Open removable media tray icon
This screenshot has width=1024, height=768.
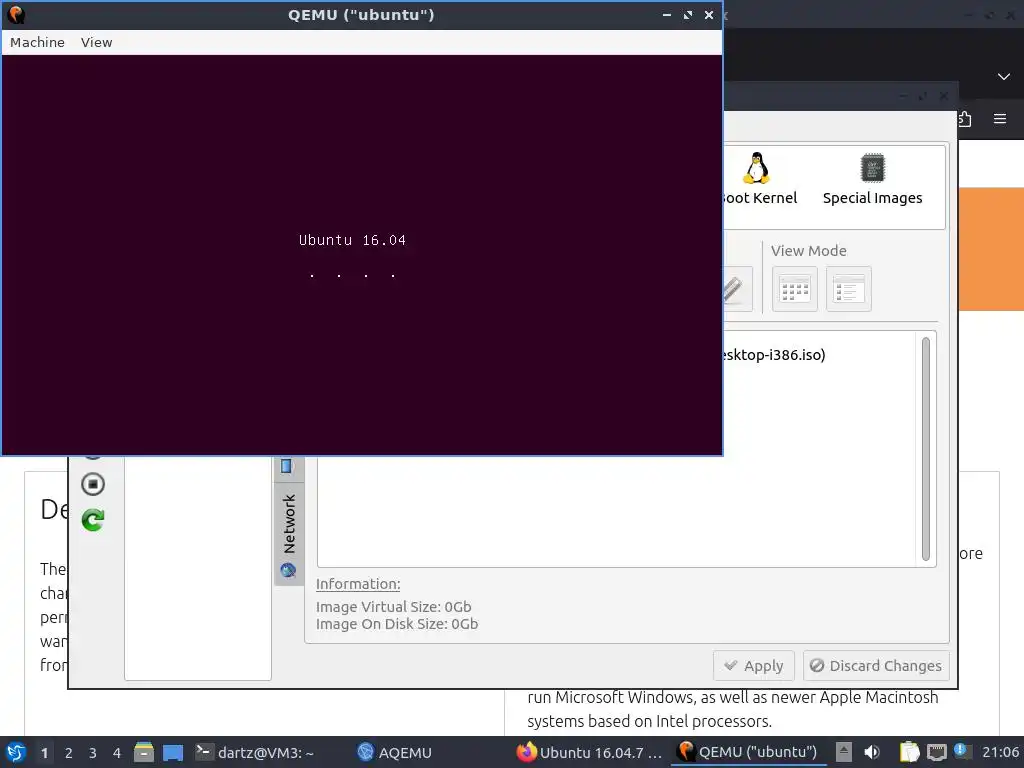click(843, 752)
